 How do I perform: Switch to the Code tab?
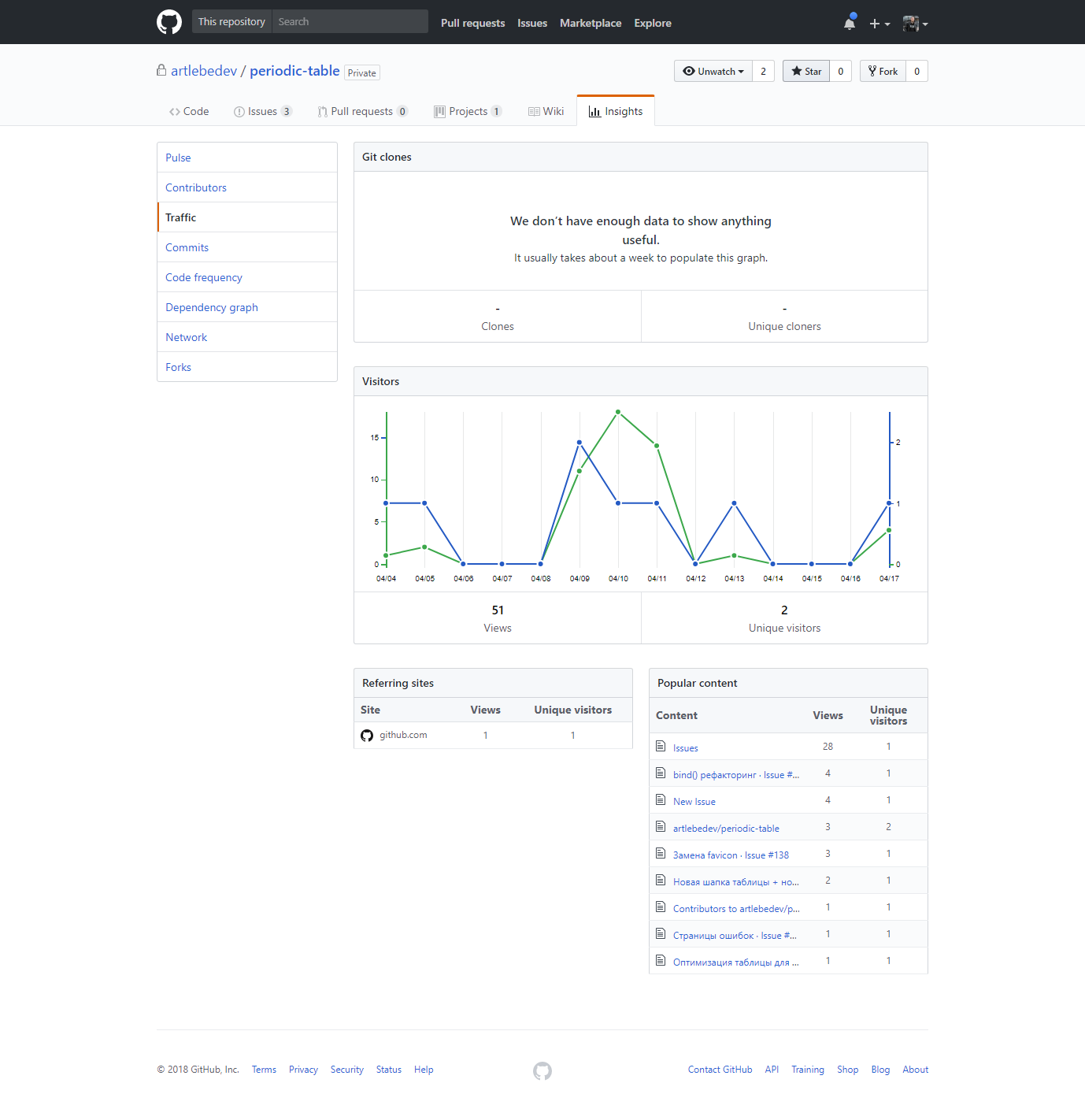189,111
